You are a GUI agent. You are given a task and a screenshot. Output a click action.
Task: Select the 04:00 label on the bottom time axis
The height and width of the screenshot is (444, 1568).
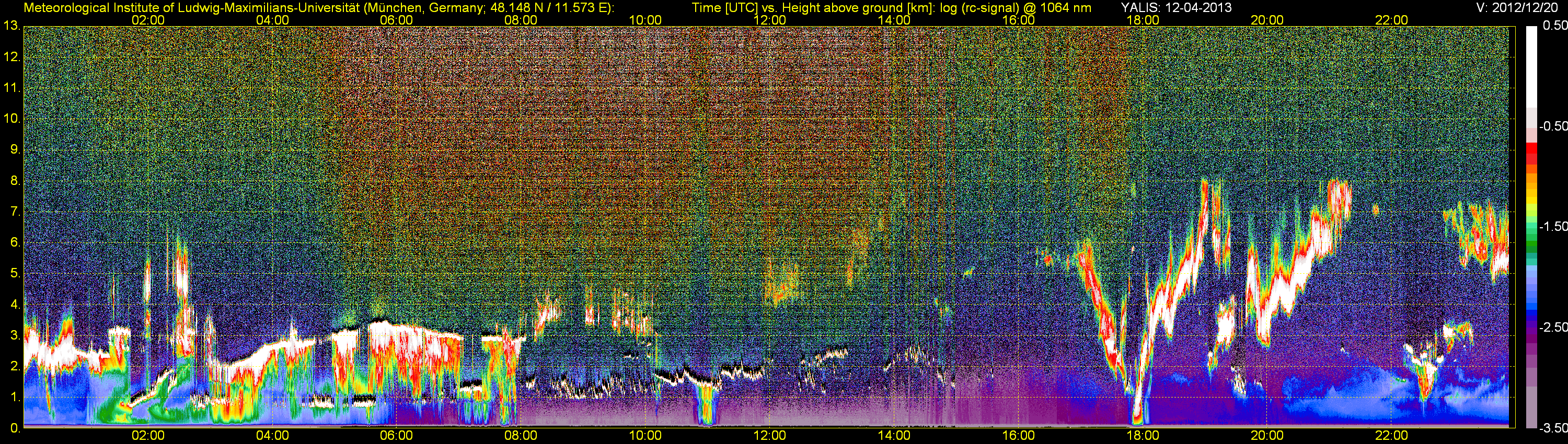pos(272,436)
